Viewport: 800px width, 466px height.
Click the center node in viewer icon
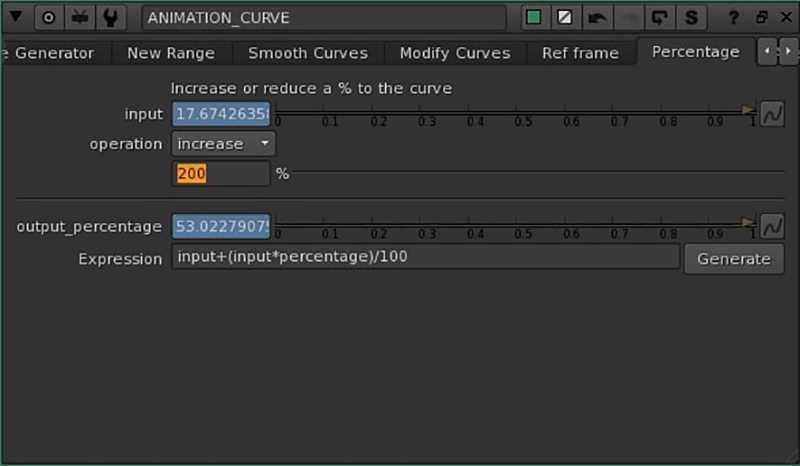click(x=50, y=18)
